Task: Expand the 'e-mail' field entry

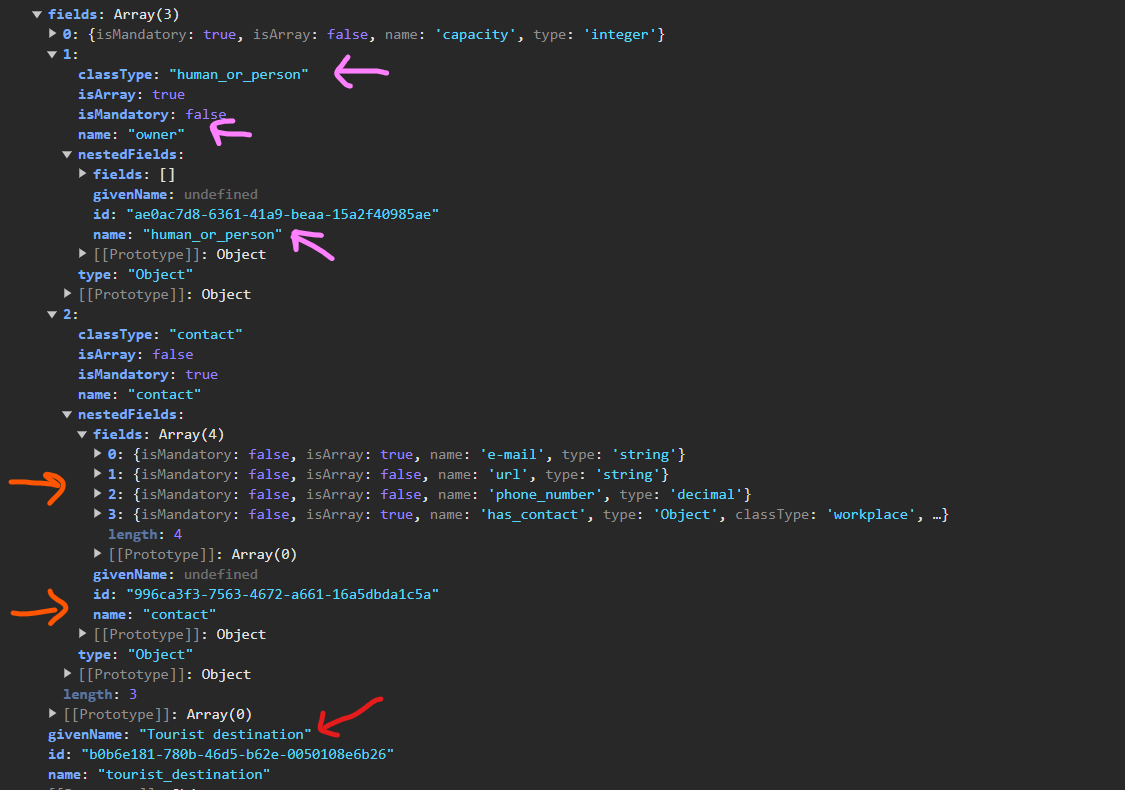Action: (98, 455)
